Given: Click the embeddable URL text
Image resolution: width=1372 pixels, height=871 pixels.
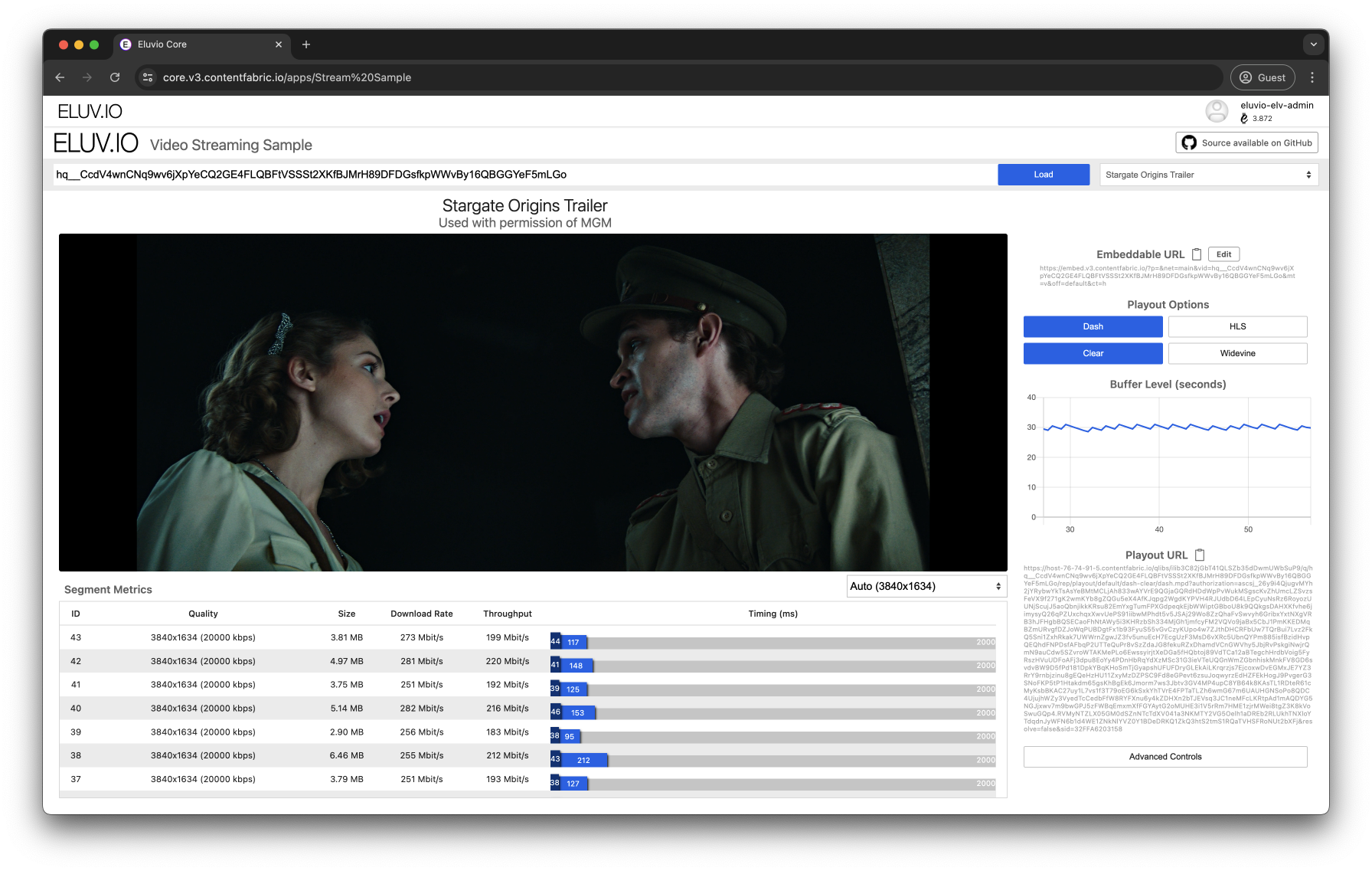Looking at the screenshot, I should (1167, 276).
